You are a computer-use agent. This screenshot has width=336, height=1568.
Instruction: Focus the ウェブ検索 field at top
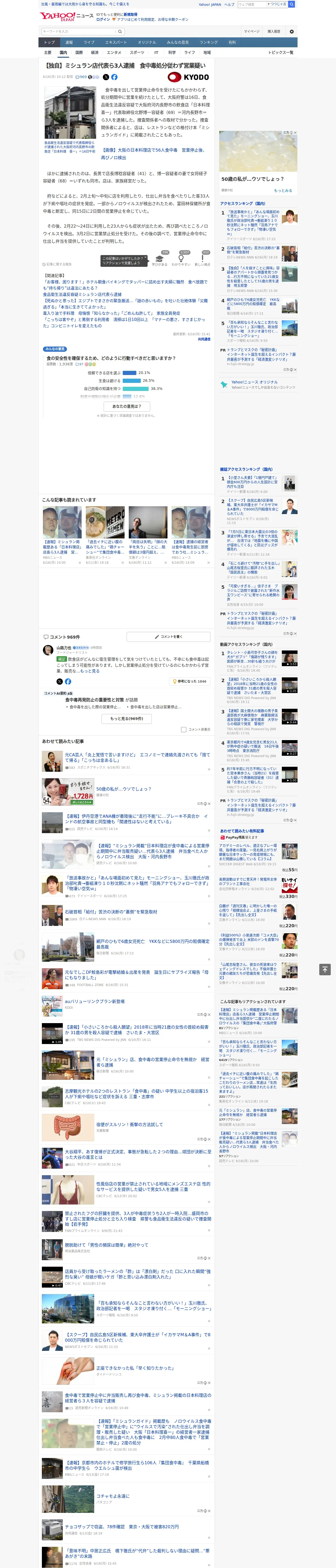[x=252, y=4]
